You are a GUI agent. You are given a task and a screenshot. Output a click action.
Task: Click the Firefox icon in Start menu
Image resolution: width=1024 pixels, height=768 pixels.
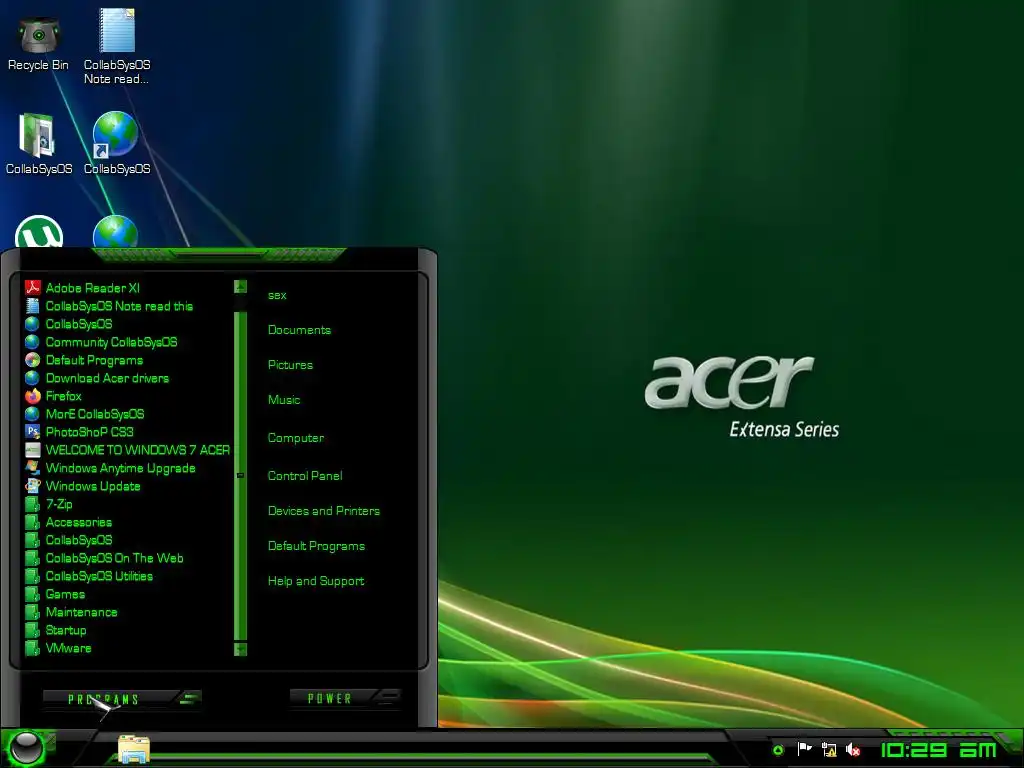[x=33, y=396]
